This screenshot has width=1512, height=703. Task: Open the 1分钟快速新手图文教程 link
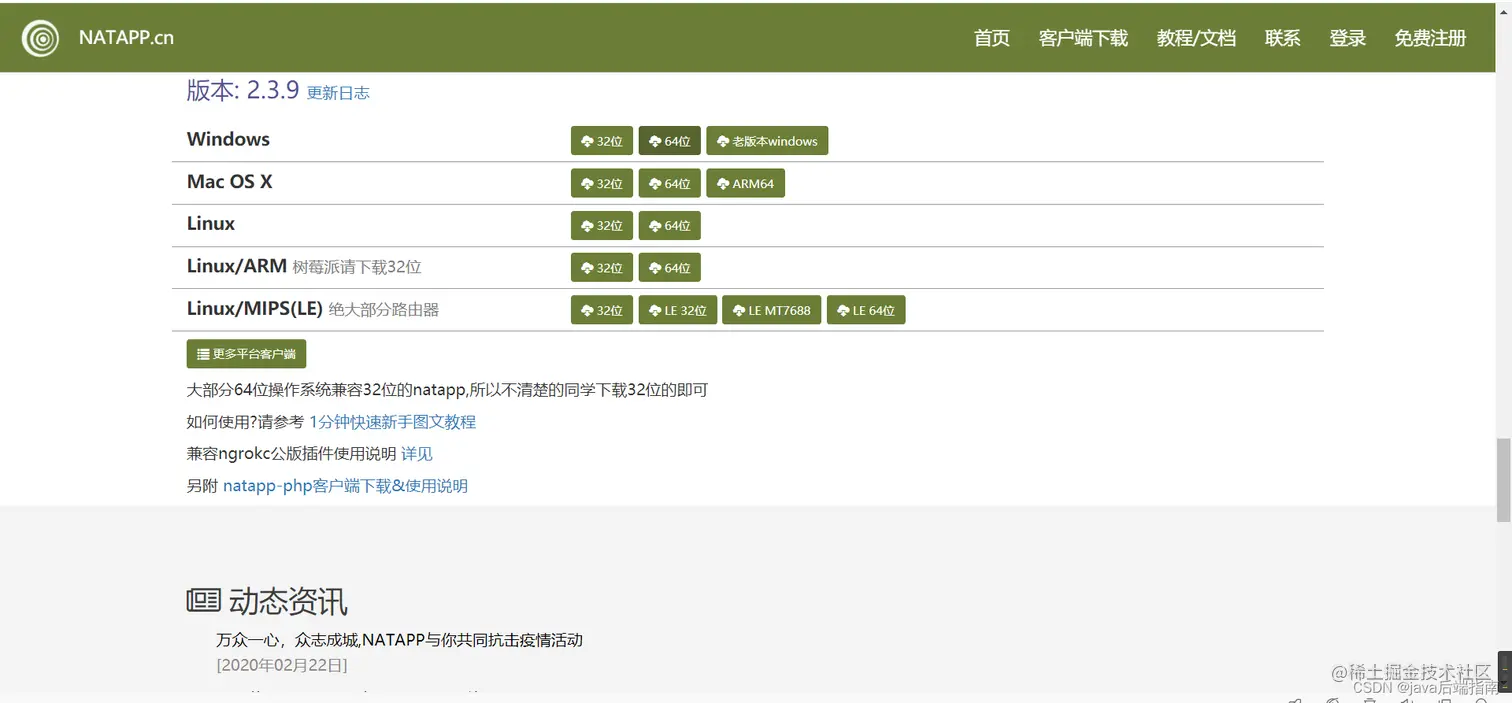[x=392, y=422]
